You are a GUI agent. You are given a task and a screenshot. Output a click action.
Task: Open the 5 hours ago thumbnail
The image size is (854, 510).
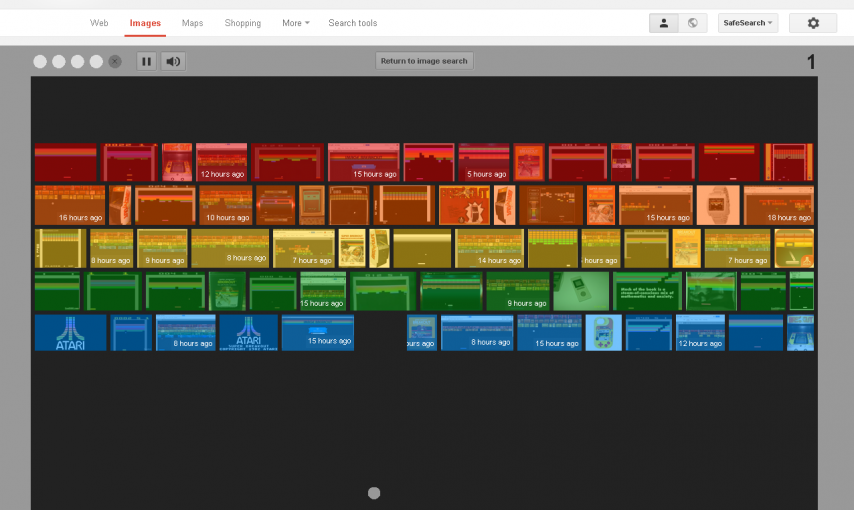click(x=484, y=162)
